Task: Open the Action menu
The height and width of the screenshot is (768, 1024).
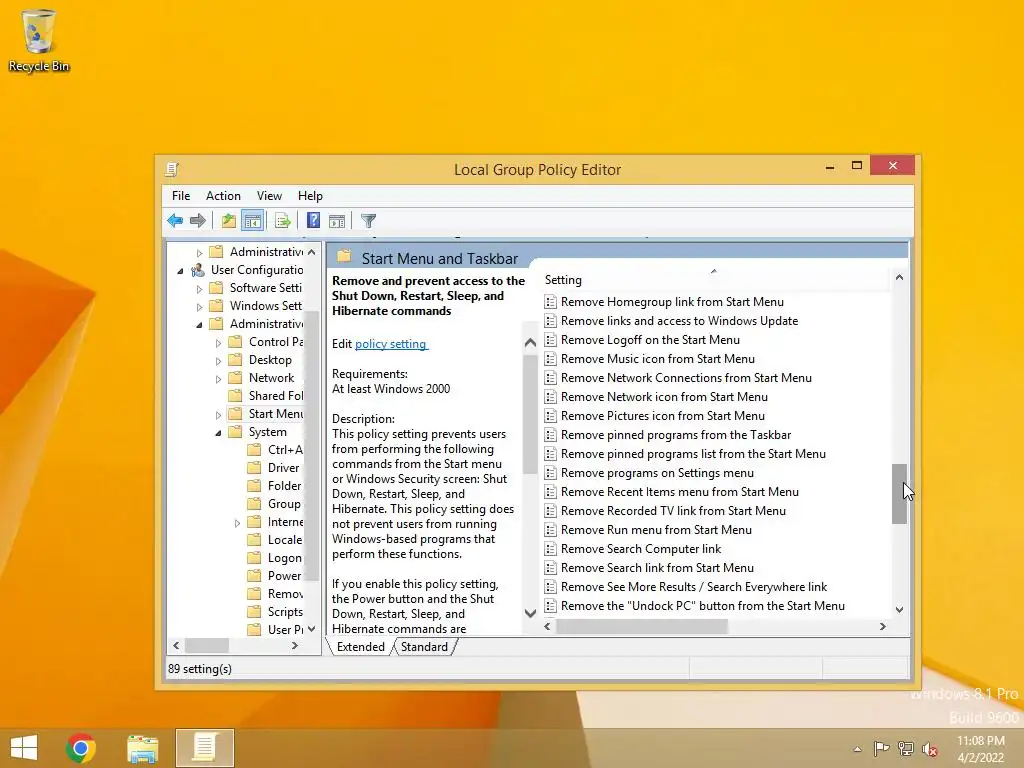Action: click(x=223, y=196)
